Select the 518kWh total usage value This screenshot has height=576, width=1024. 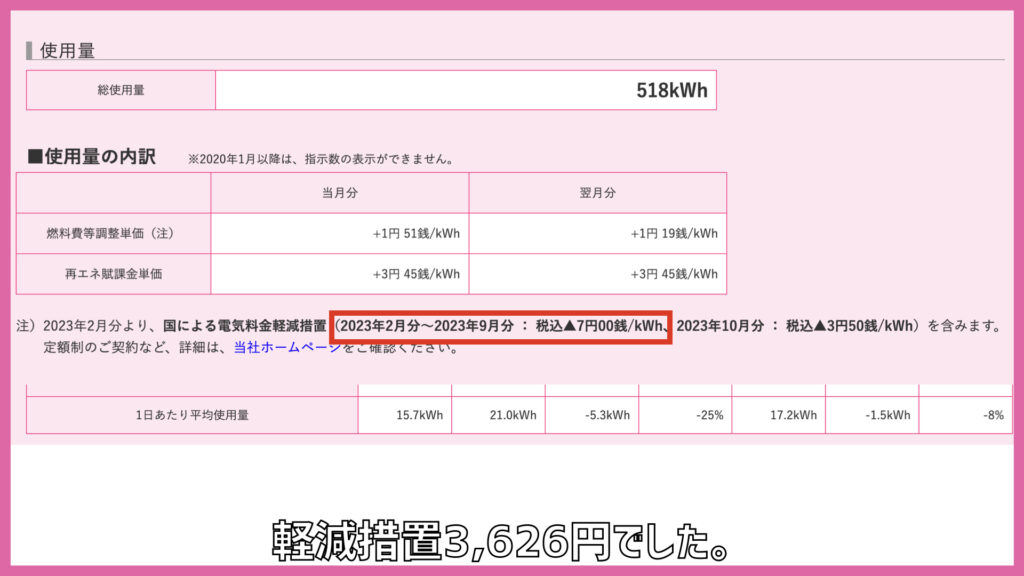tap(671, 90)
